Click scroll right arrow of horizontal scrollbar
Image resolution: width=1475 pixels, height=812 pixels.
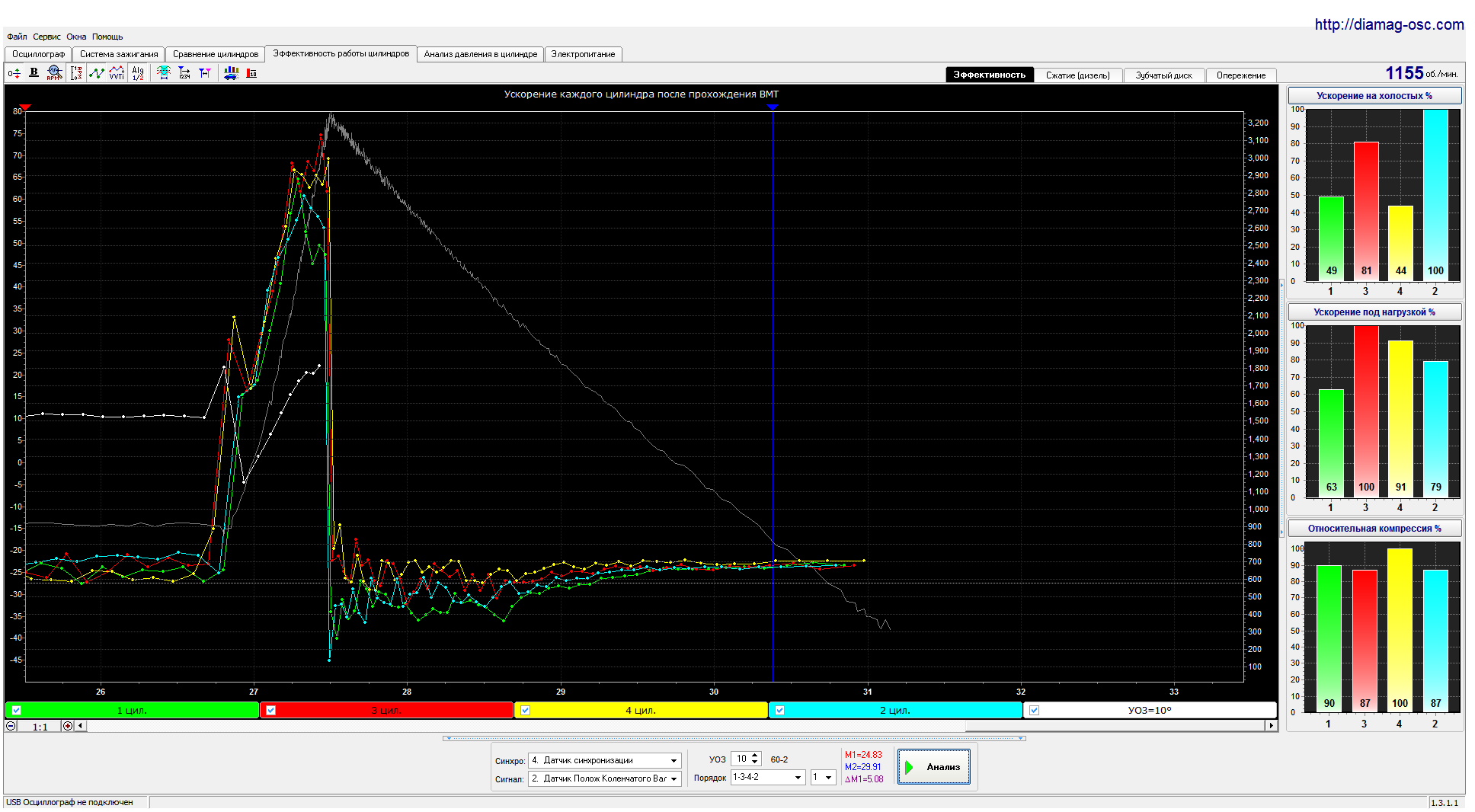tap(1271, 726)
